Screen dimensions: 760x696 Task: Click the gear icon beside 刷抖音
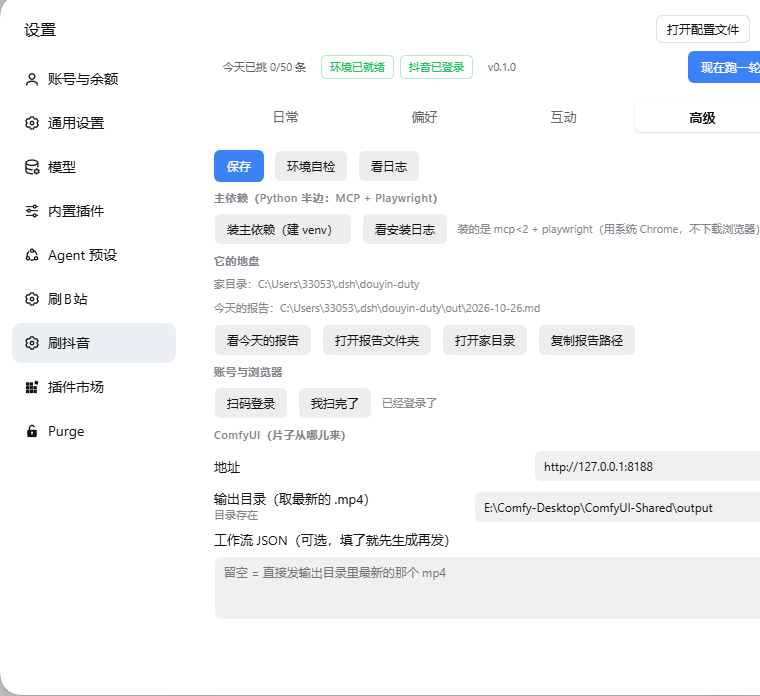tap(32, 343)
